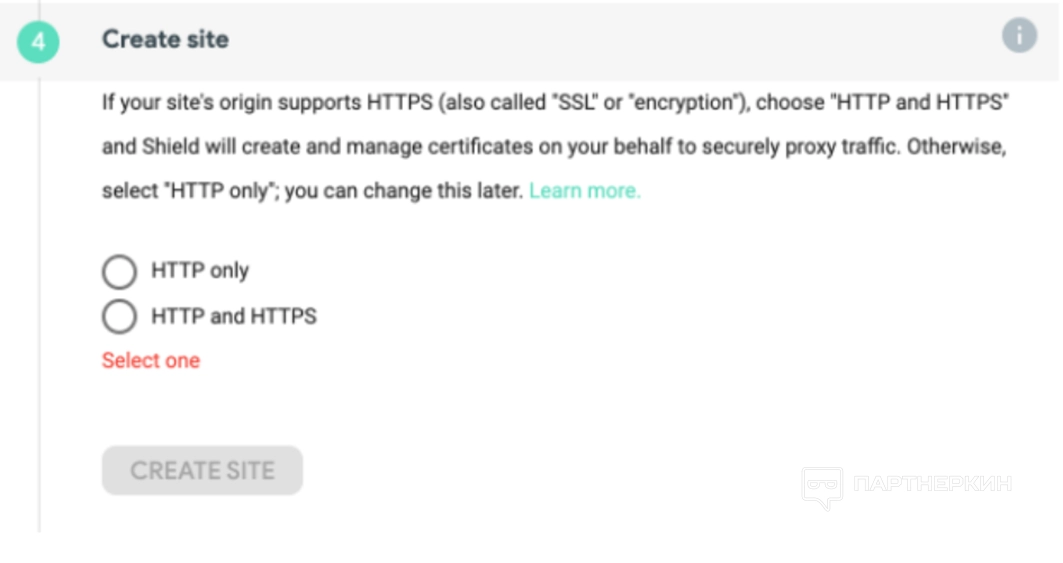The width and height of the screenshot is (1063, 563).
Task: Click the Partnerkin watermark text
Action: click(x=932, y=485)
